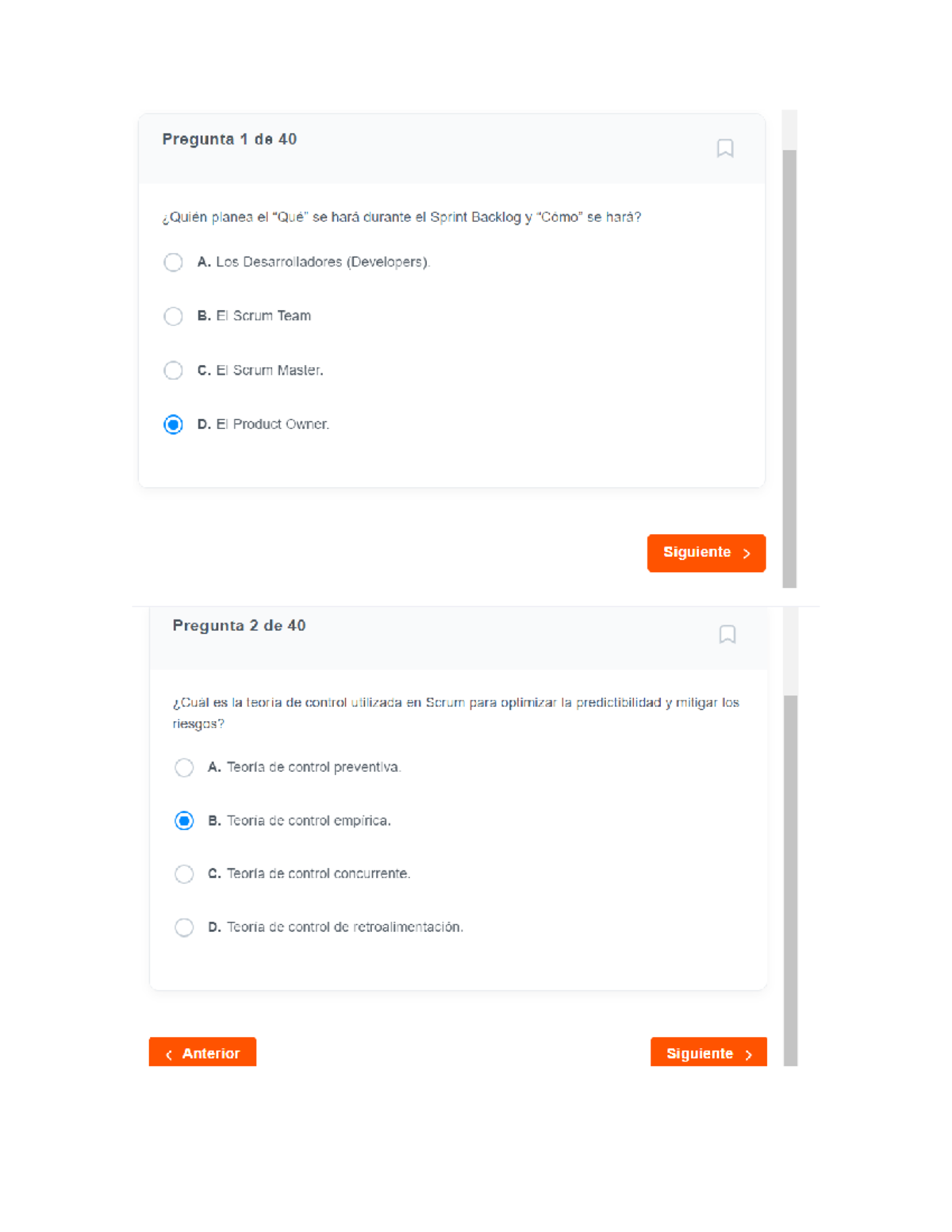Choose Teoría de control preventiva

point(184,768)
